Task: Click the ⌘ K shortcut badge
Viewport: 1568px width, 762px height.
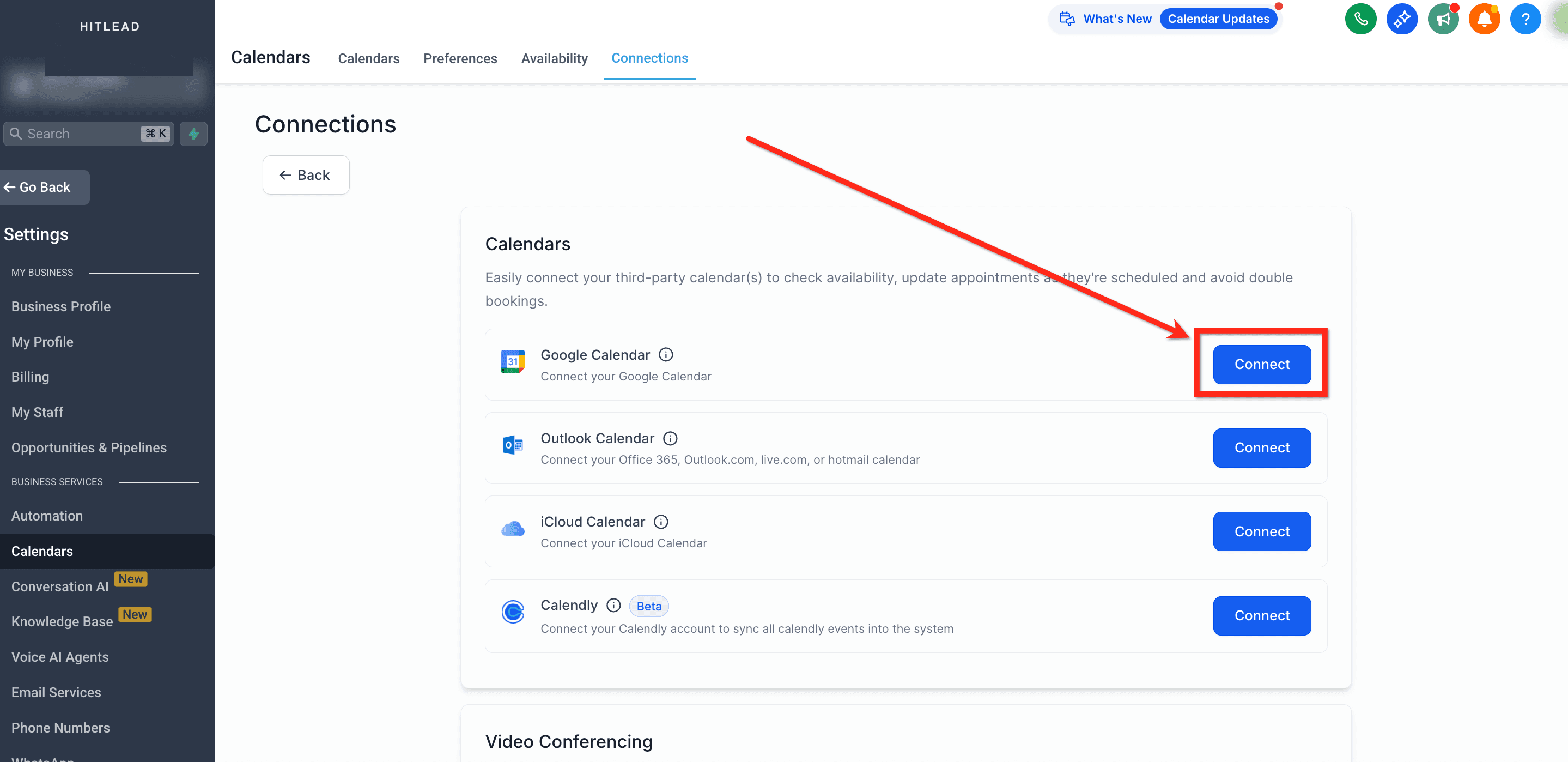Action: click(x=155, y=134)
